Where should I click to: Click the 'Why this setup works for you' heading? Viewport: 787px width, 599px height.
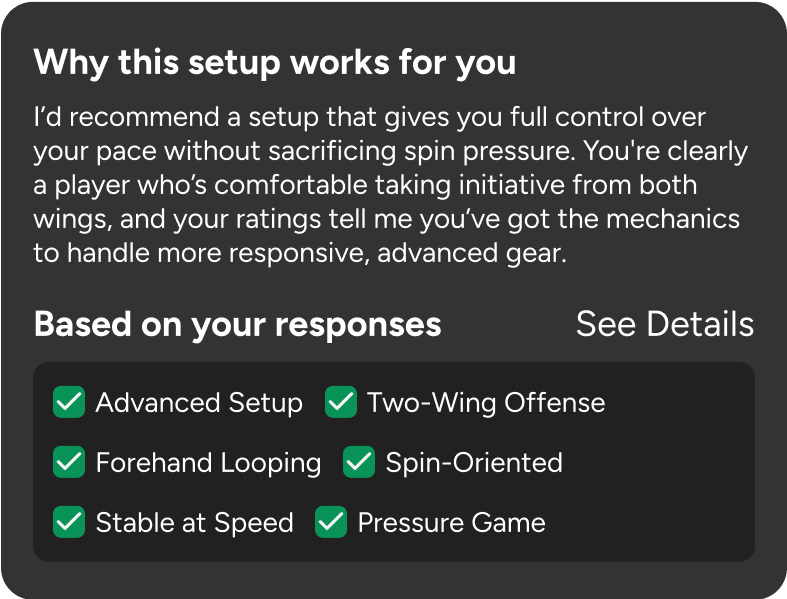(x=275, y=63)
